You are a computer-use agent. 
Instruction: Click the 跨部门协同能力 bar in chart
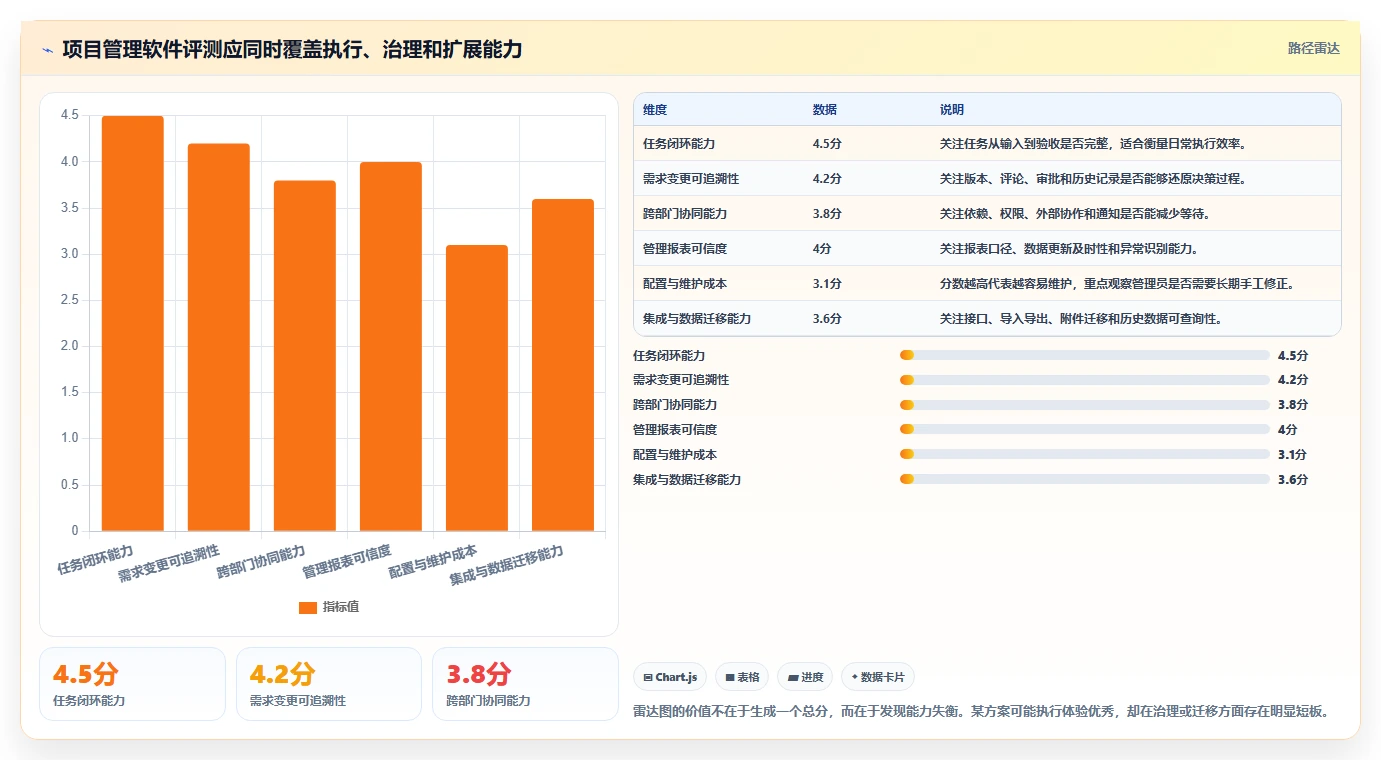305,356
